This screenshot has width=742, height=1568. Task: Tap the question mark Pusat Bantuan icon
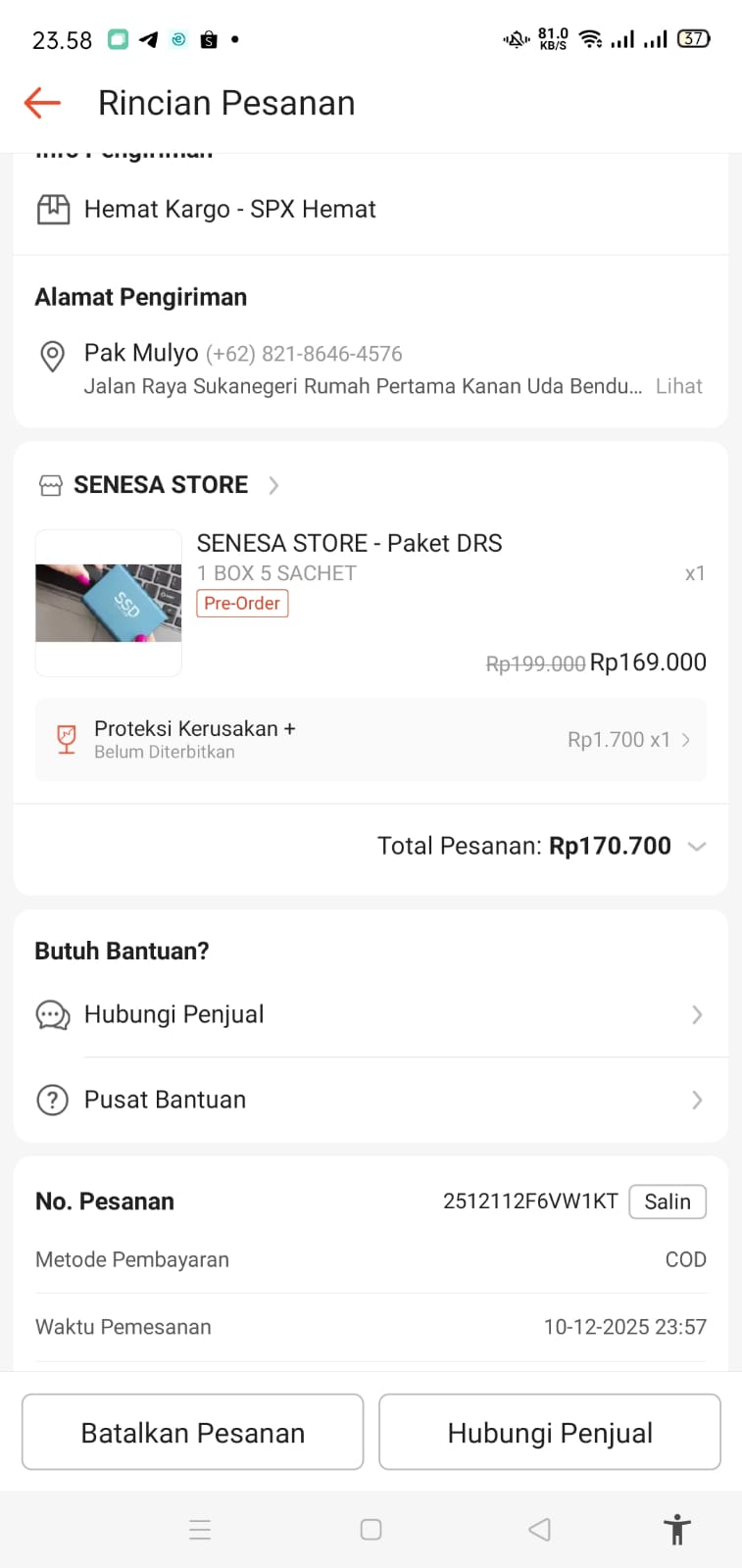coord(52,1101)
